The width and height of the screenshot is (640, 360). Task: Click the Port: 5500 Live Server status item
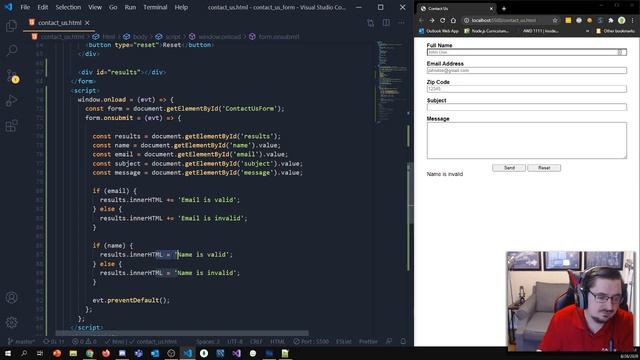pos(311,341)
